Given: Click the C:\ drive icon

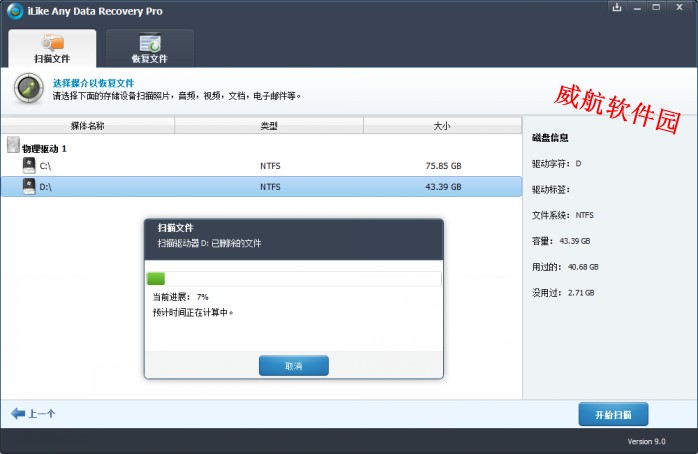Looking at the screenshot, I should 29,165.
